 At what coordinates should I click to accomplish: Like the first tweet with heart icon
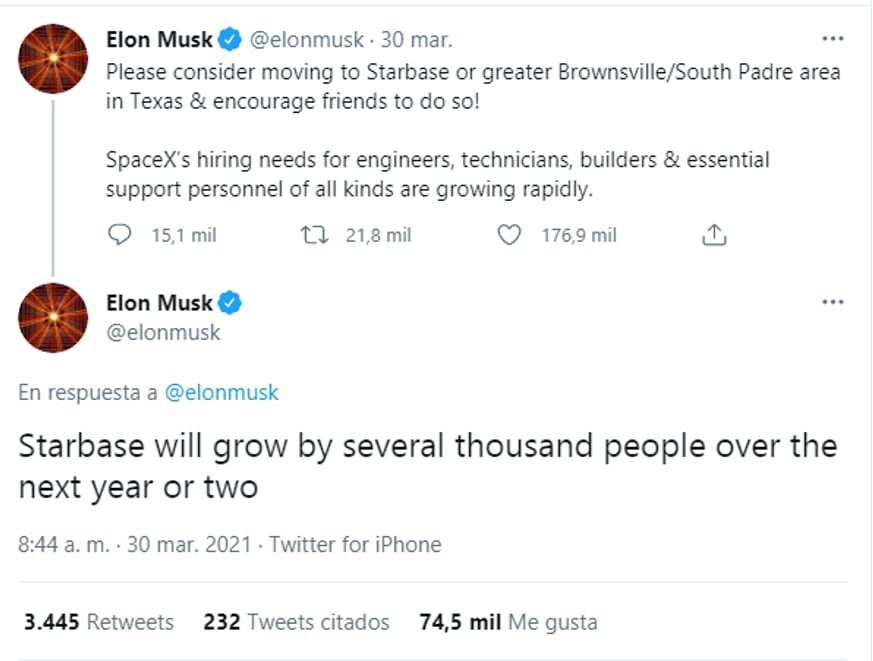[x=510, y=235]
